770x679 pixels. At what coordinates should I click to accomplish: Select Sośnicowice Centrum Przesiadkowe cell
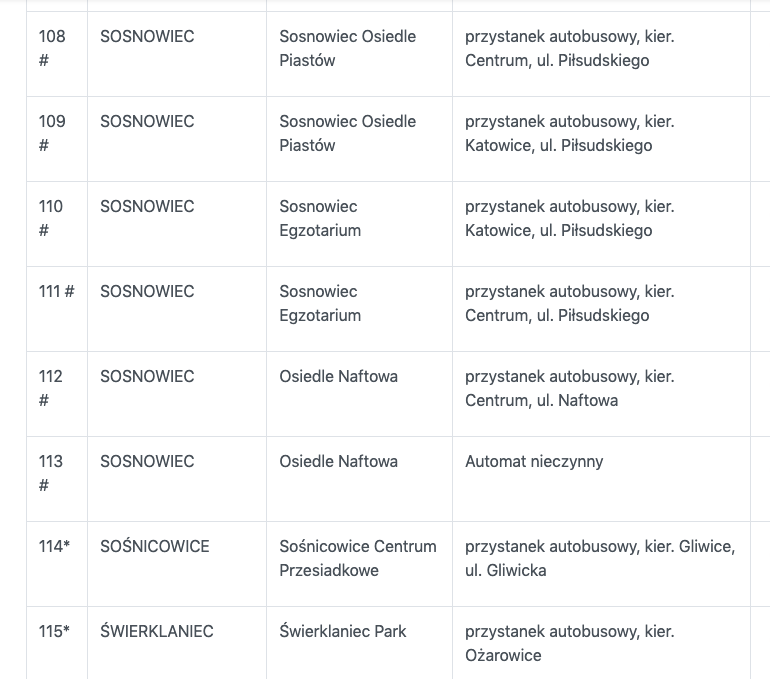(358, 558)
